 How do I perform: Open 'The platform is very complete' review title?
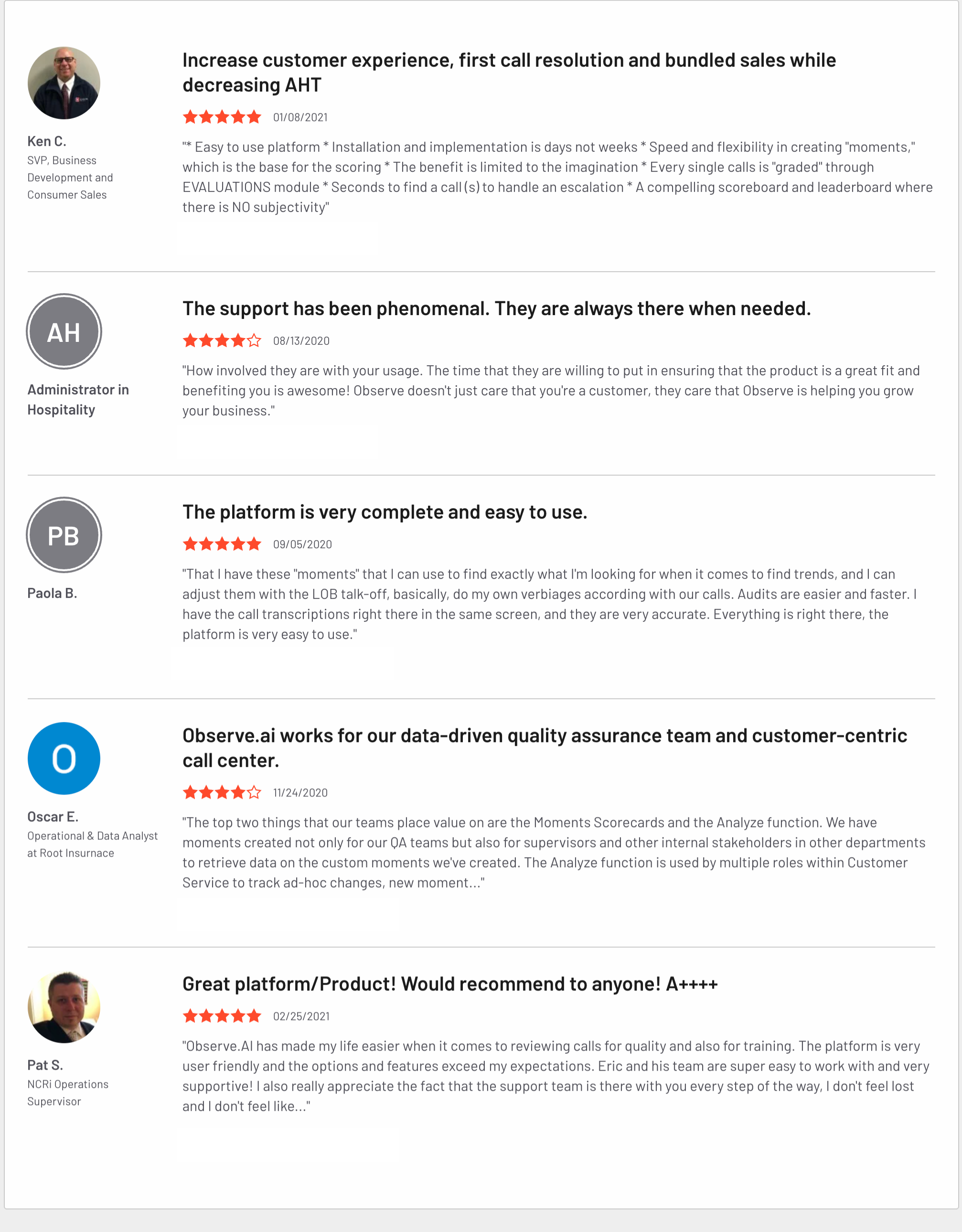coord(385,512)
